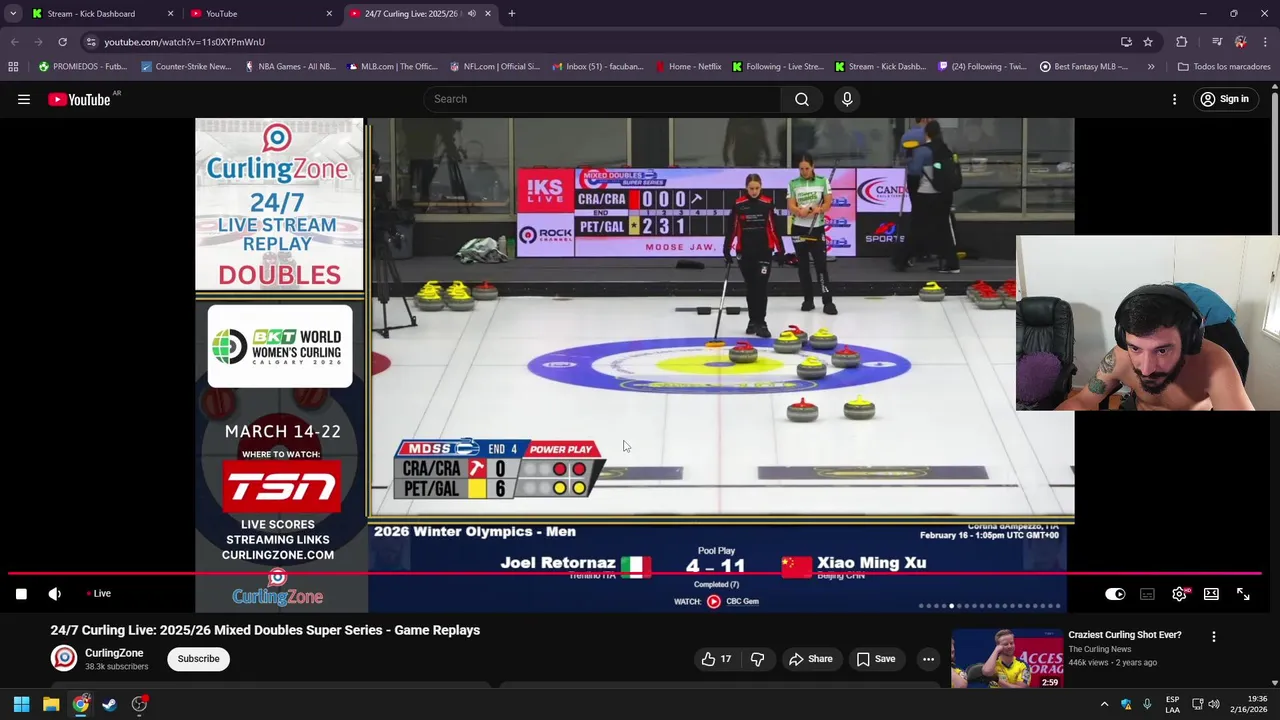The image size is (1280, 720).
Task: Like the video with thumbs up
Action: (x=716, y=659)
